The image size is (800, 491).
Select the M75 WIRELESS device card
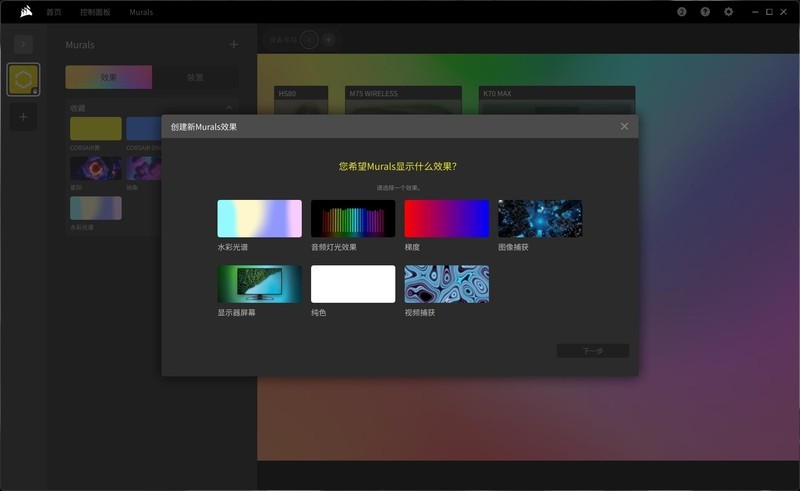[x=404, y=101]
